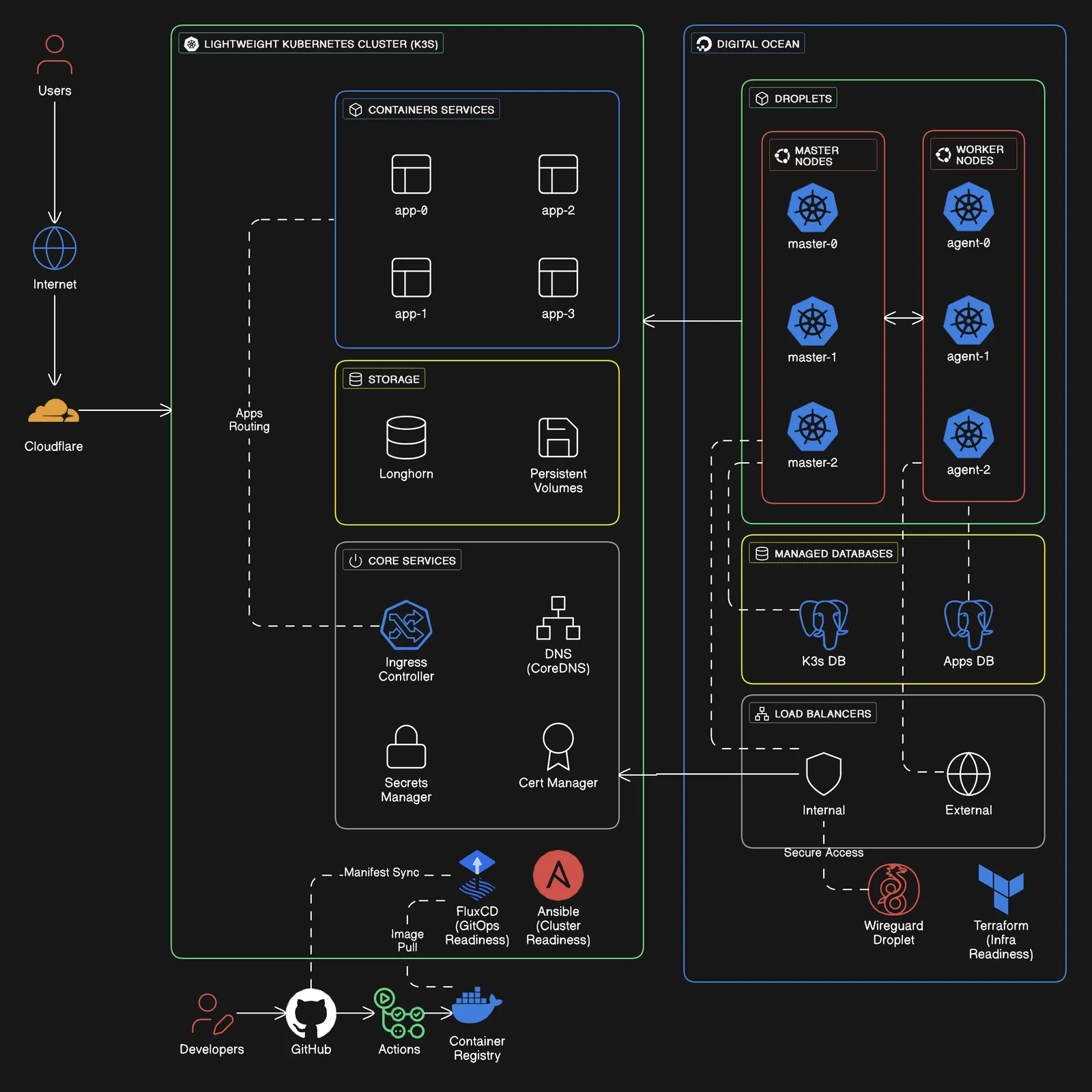The height and width of the screenshot is (1092, 1092).
Task: Select the Longhorn storage icon
Action: pyautogui.click(x=406, y=437)
